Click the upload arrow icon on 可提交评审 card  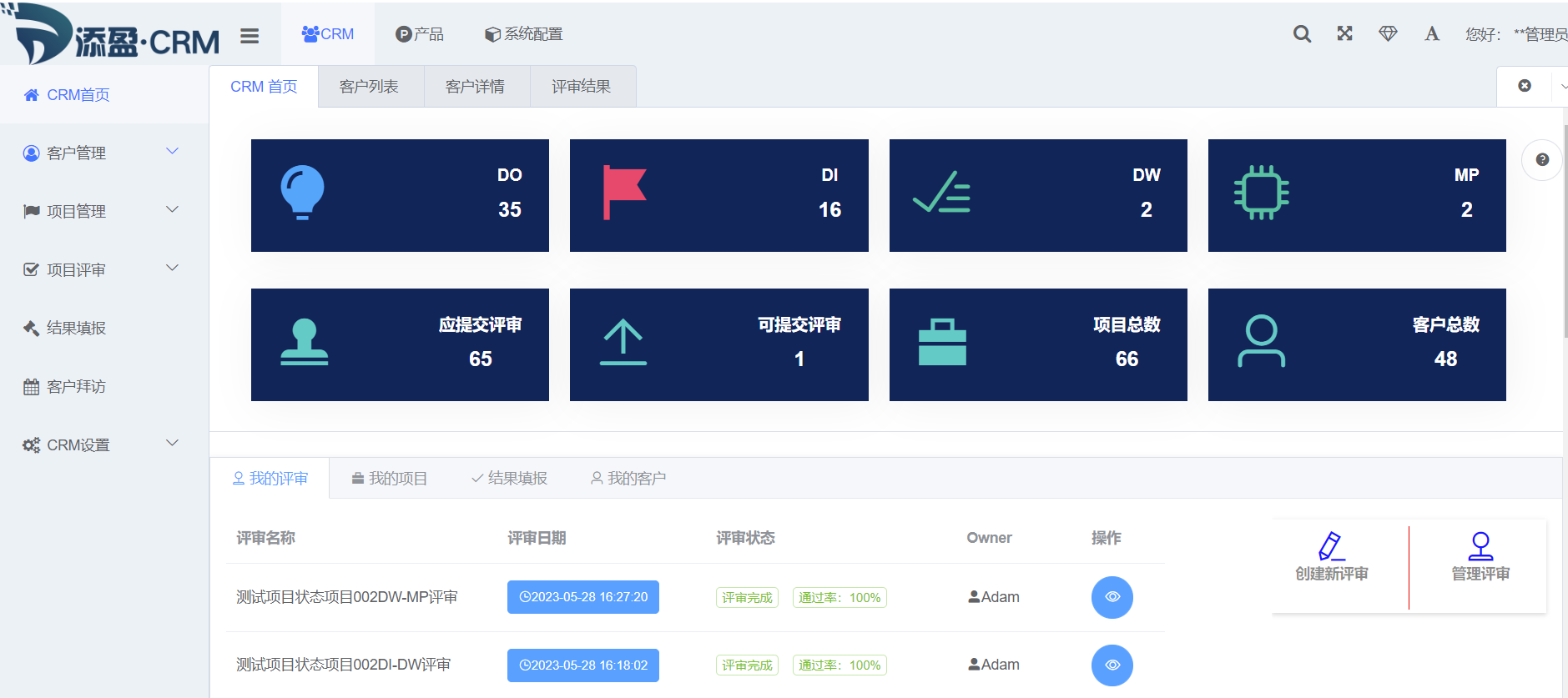(x=623, y=342)
